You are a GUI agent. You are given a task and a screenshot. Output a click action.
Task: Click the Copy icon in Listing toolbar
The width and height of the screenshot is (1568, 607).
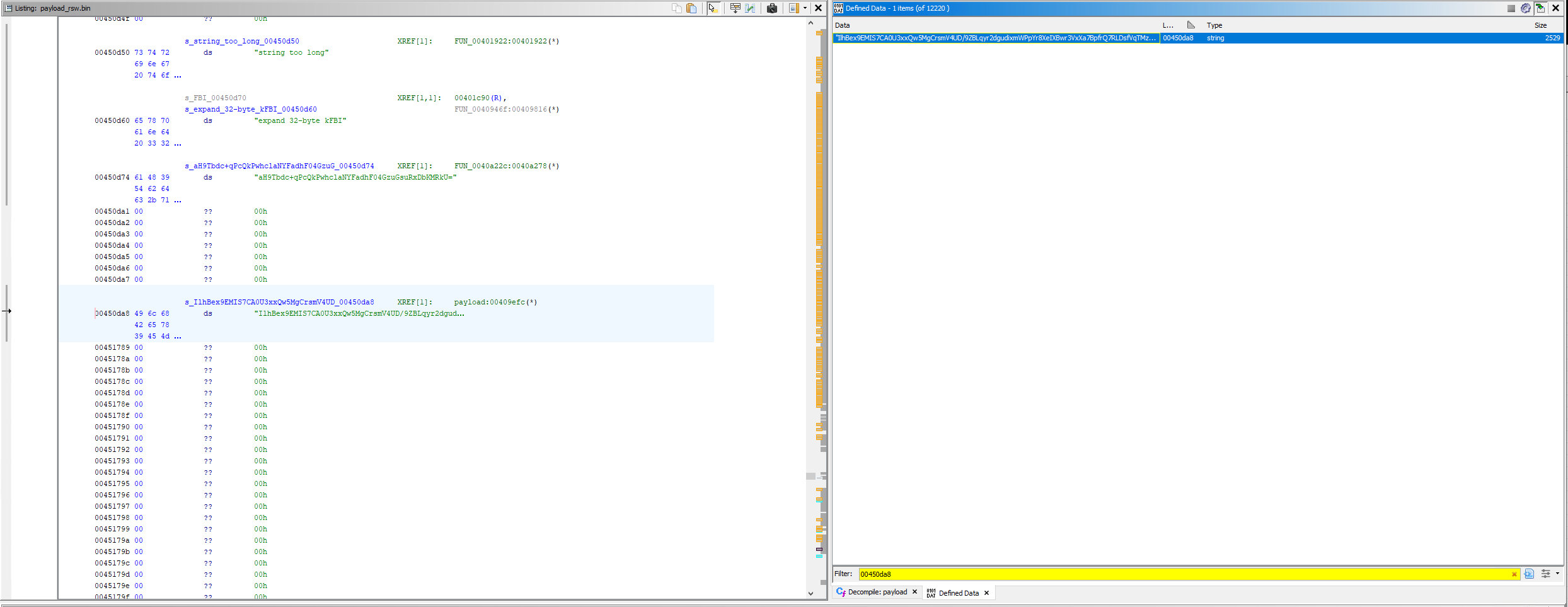coord(677,8)
